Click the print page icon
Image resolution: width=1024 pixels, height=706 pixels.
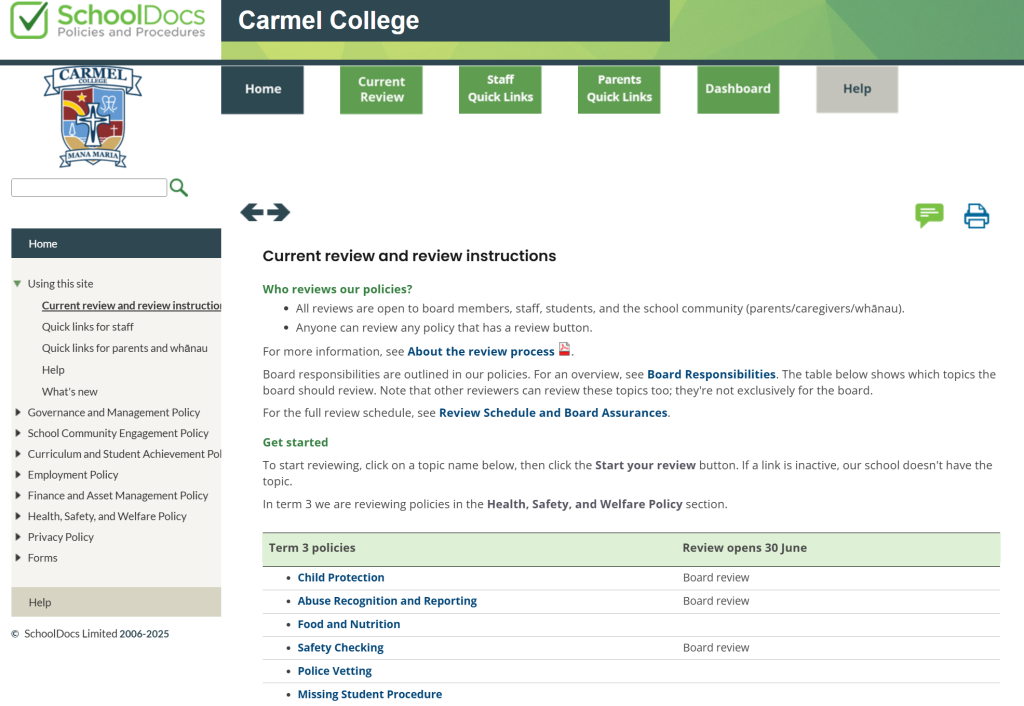[976, 216]
